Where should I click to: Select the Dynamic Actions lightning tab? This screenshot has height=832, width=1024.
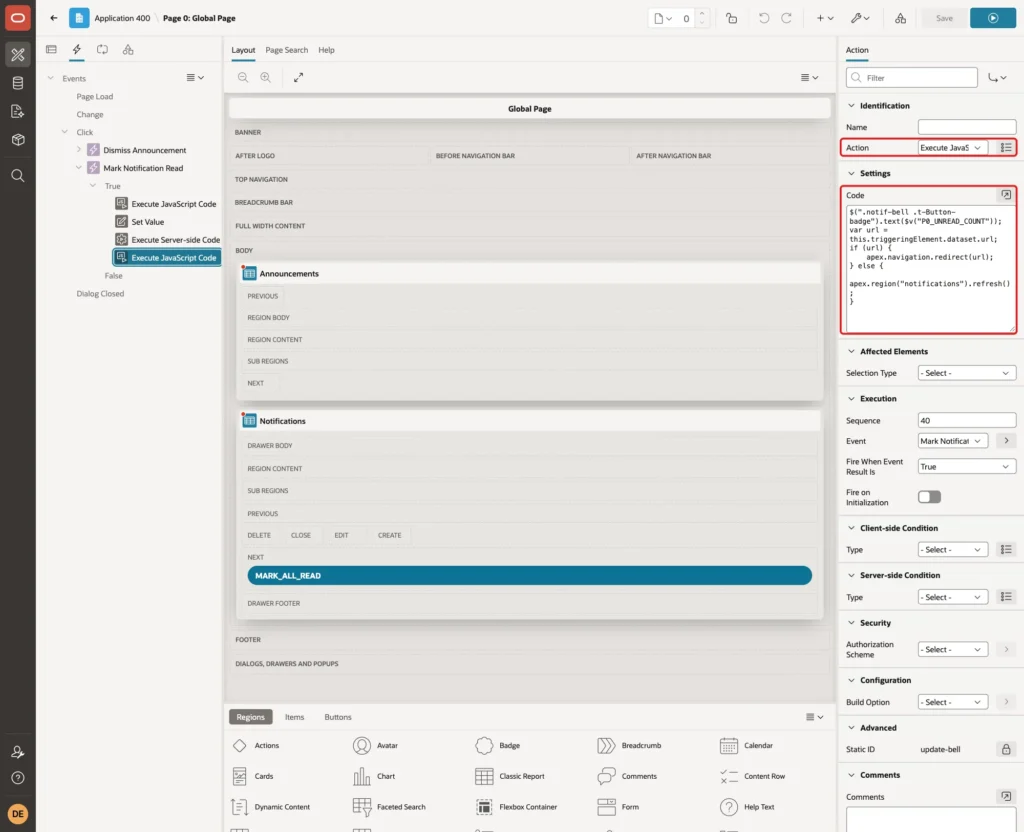(x=77, y=50)
